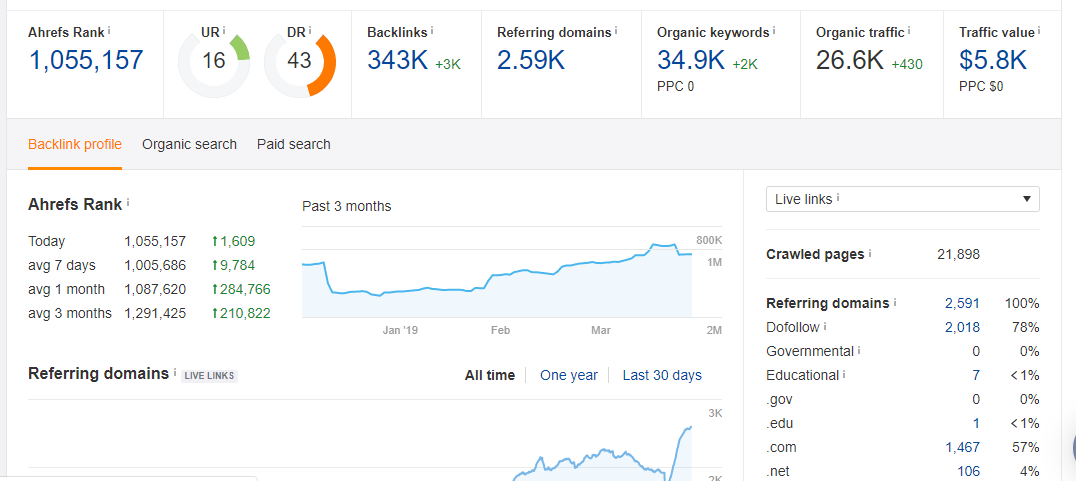Click the 26.6K organic traffic value
Viewport: 1076px width, 481px height.
tap(850, 60)
